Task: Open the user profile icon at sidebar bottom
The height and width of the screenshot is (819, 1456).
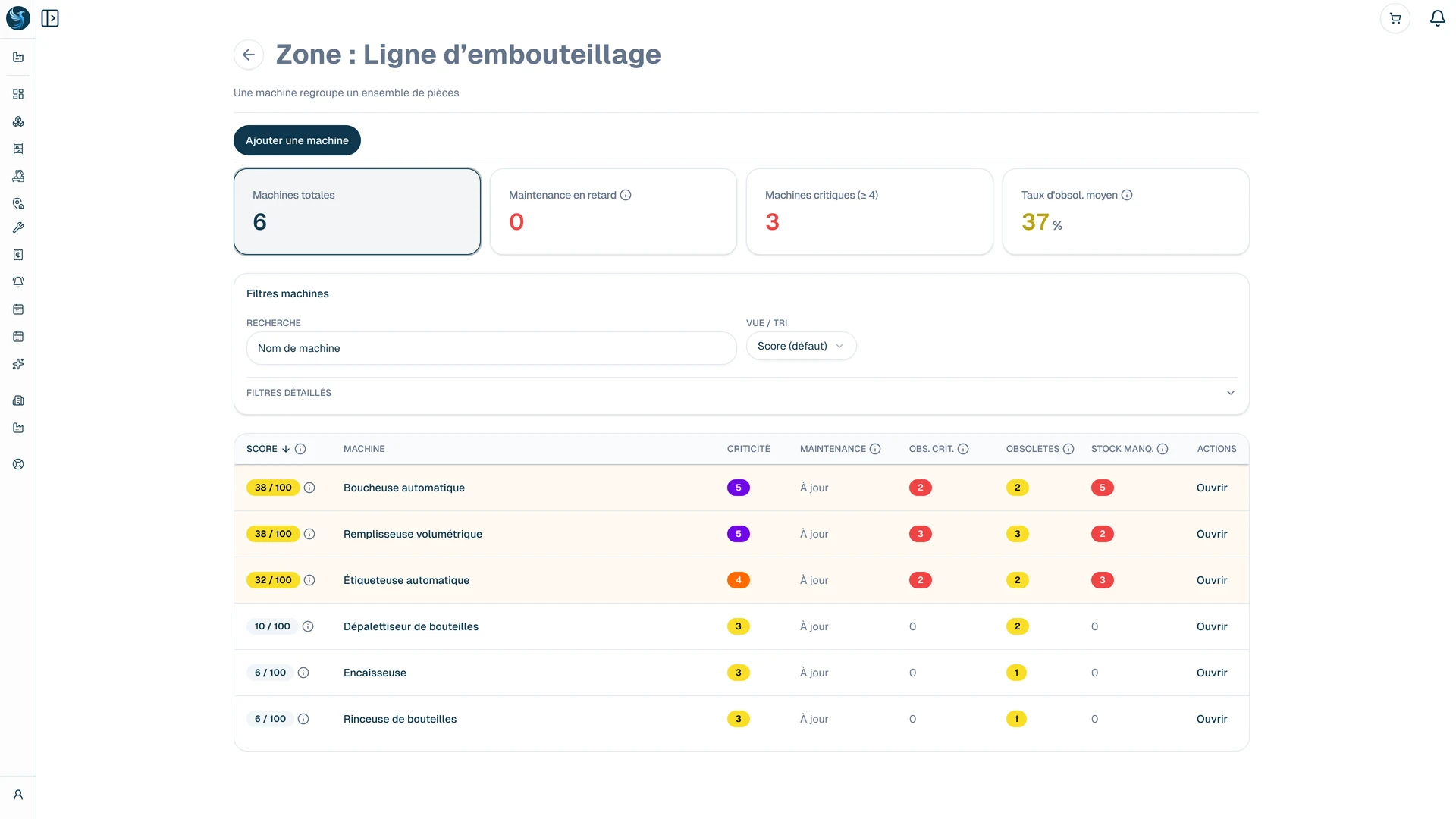Action: [18, 795]
